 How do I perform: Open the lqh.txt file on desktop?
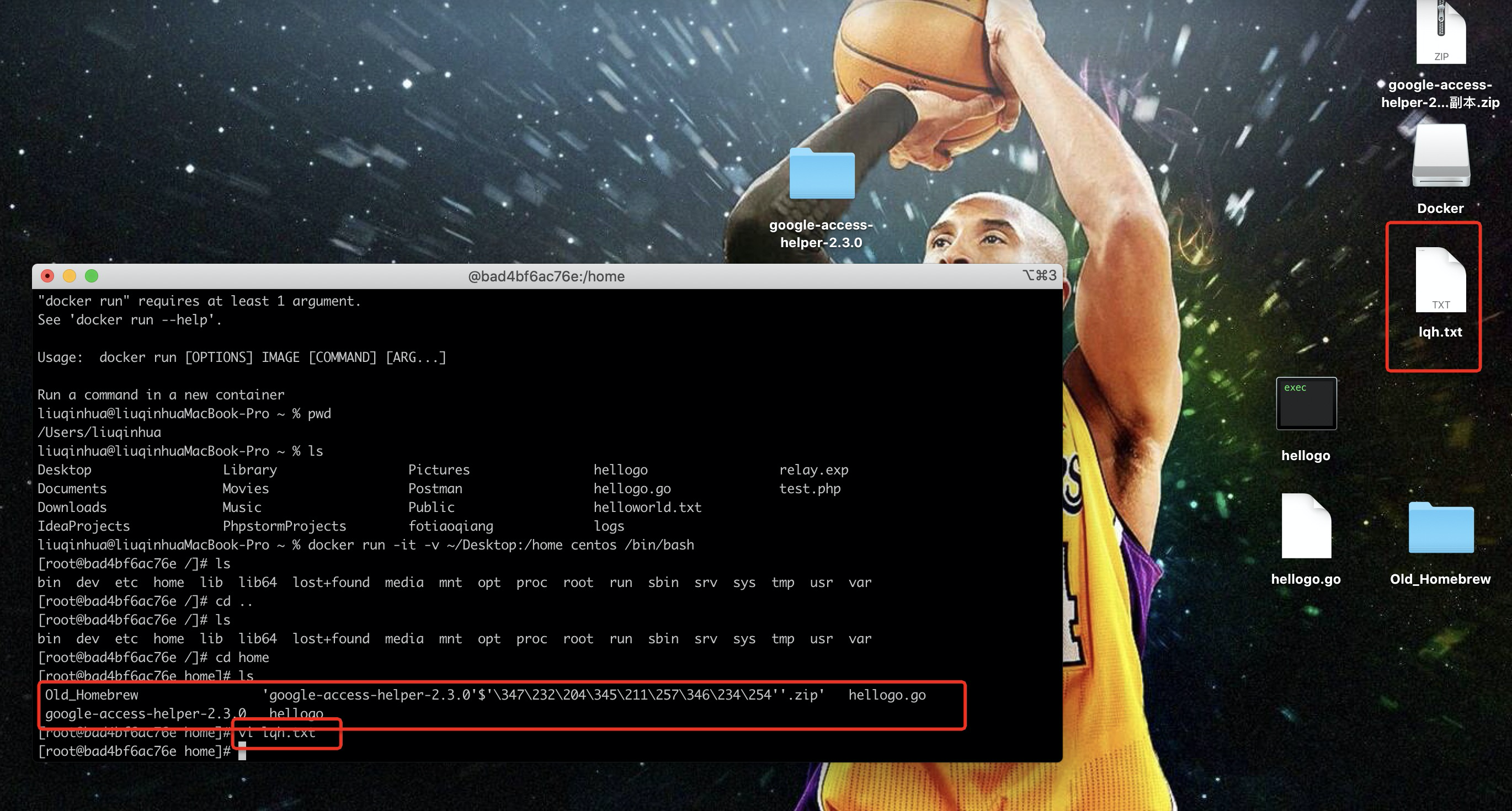[x=1440, y=280]
